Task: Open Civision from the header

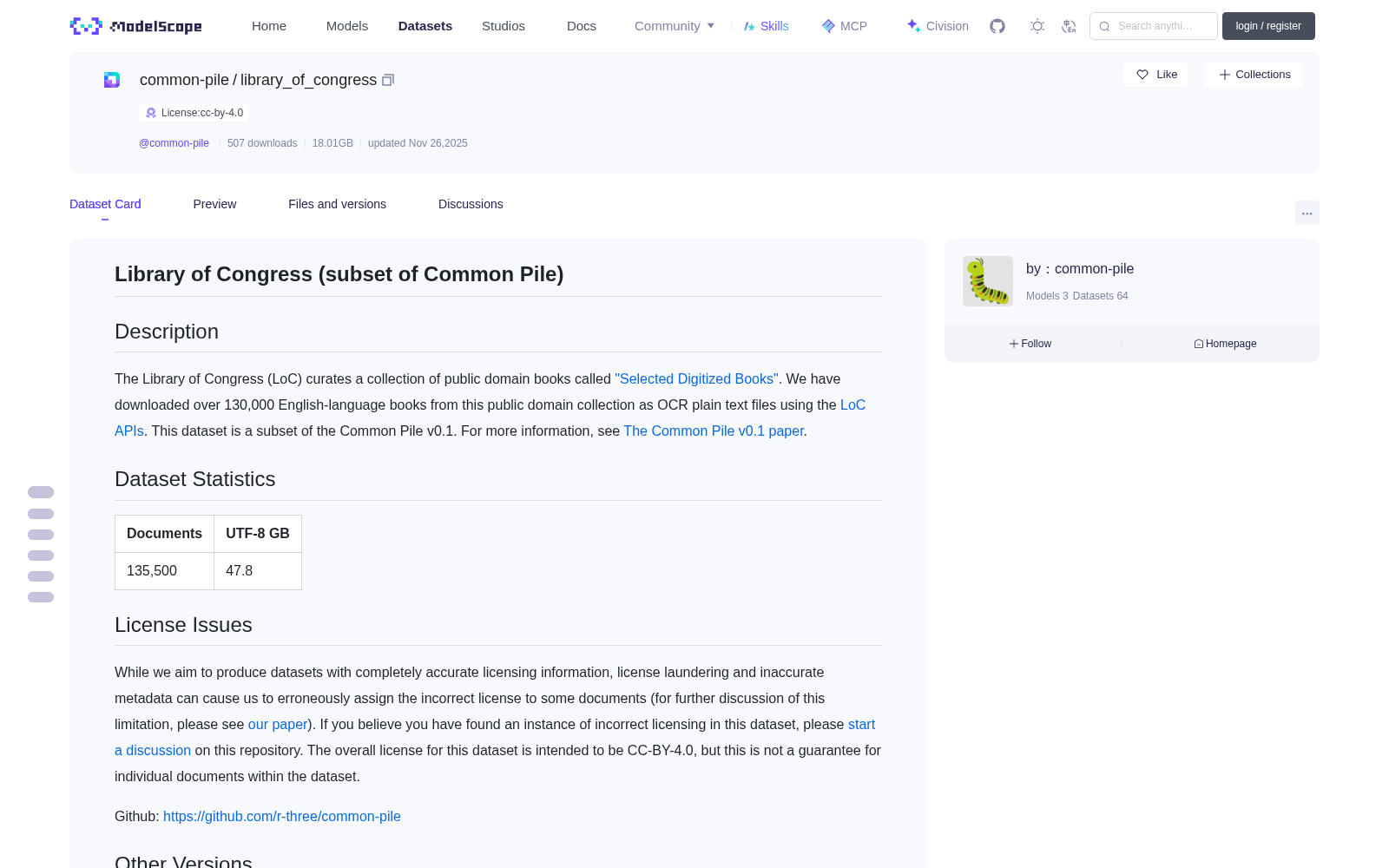Action: point(938,26)
